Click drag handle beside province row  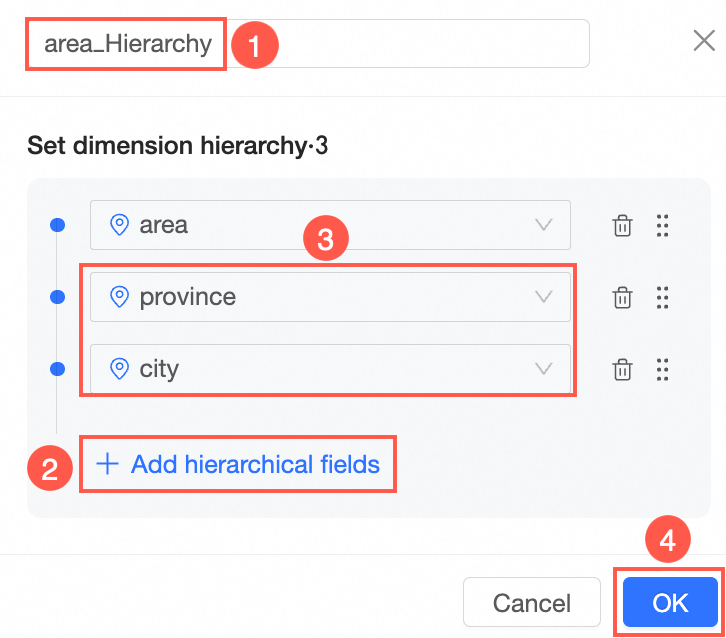coord(662,297)
